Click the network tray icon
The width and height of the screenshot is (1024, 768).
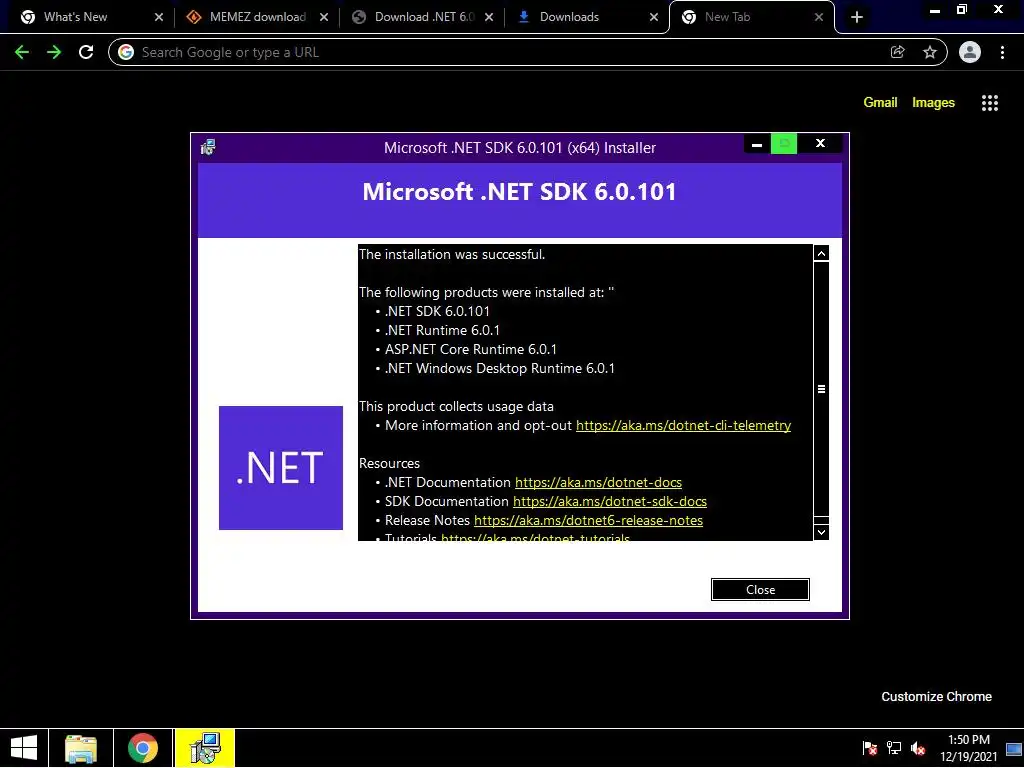(x=893, y=748)
